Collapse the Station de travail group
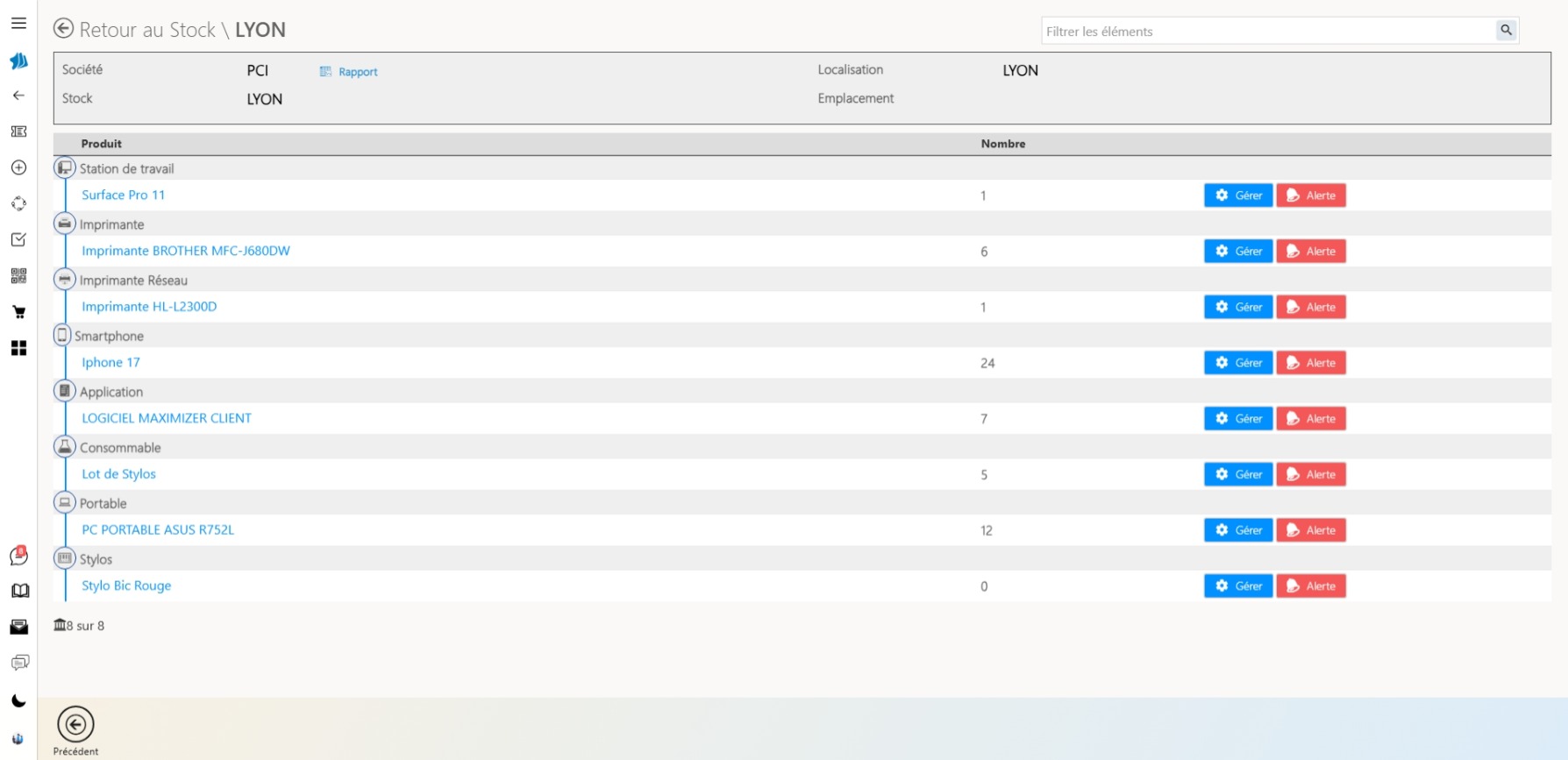Viewport: 1568px width, 760px height. pos(65,167)
